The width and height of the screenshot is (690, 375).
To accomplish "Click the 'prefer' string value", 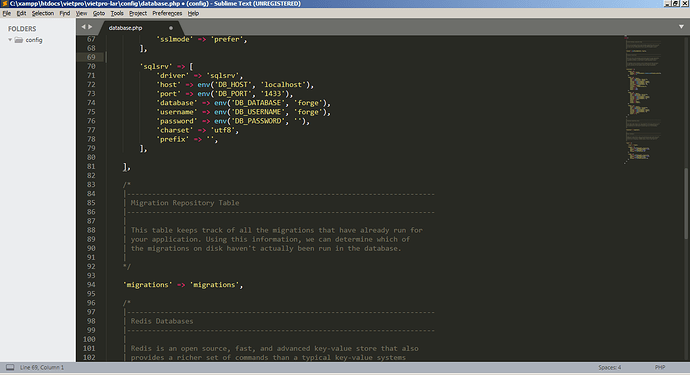I will coord(227,39).
